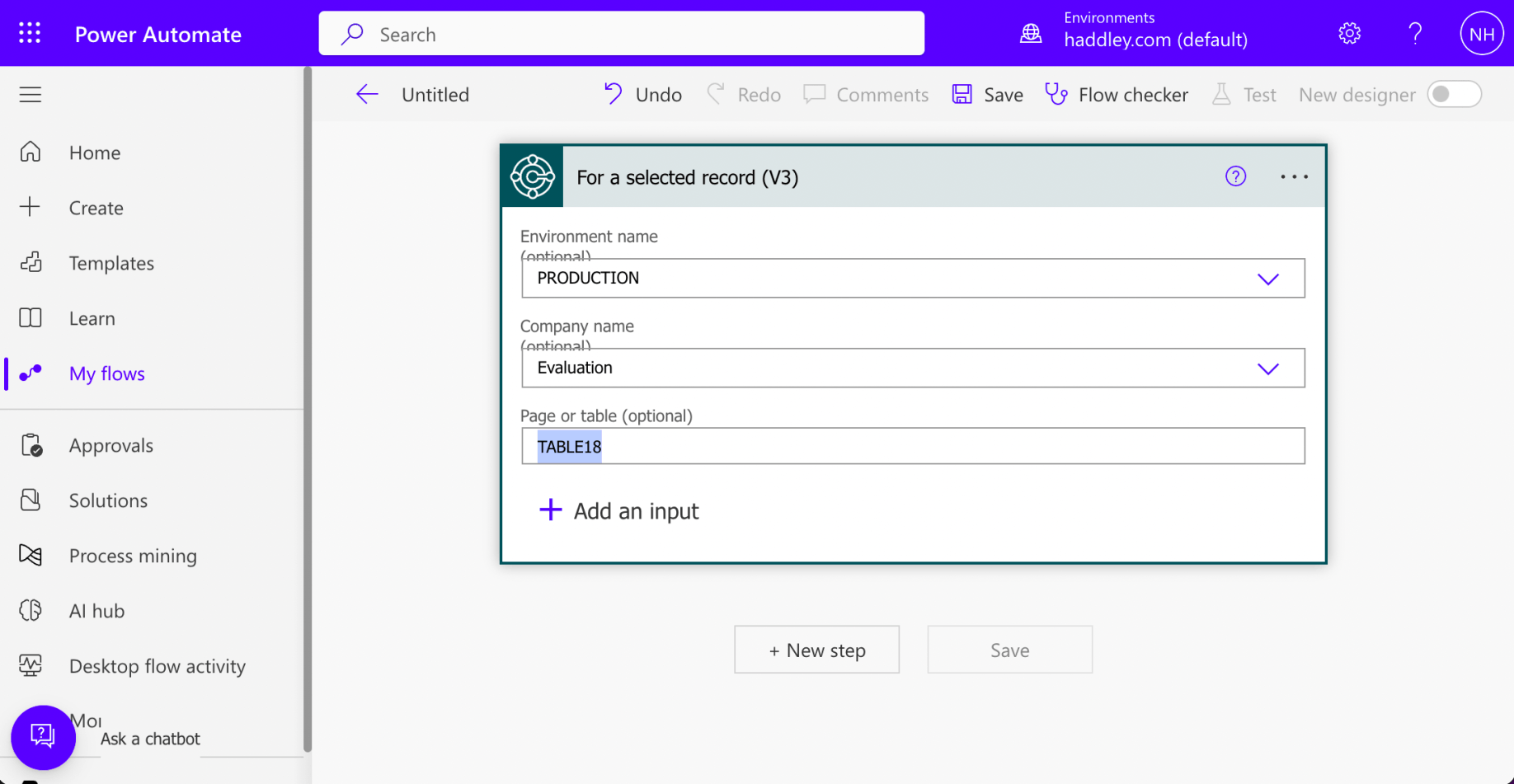The width and height of the screenshot is (1514, 784).
Task: Click the NH account avatar
Action: pyautogui.click(x=1481, y=34)
